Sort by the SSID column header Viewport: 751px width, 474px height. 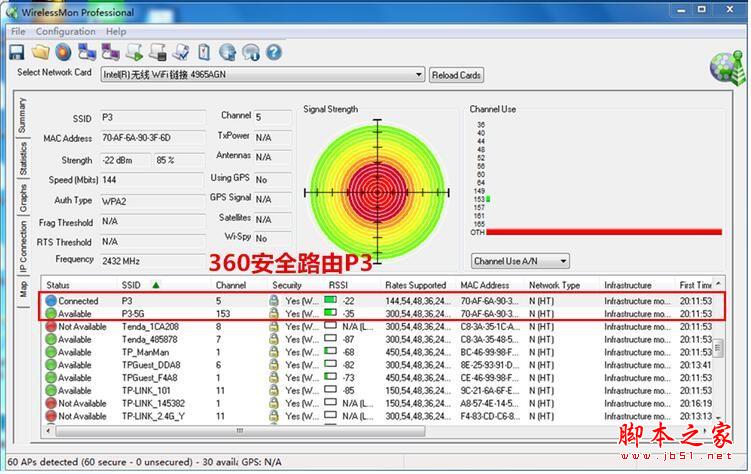pos(131,285)
